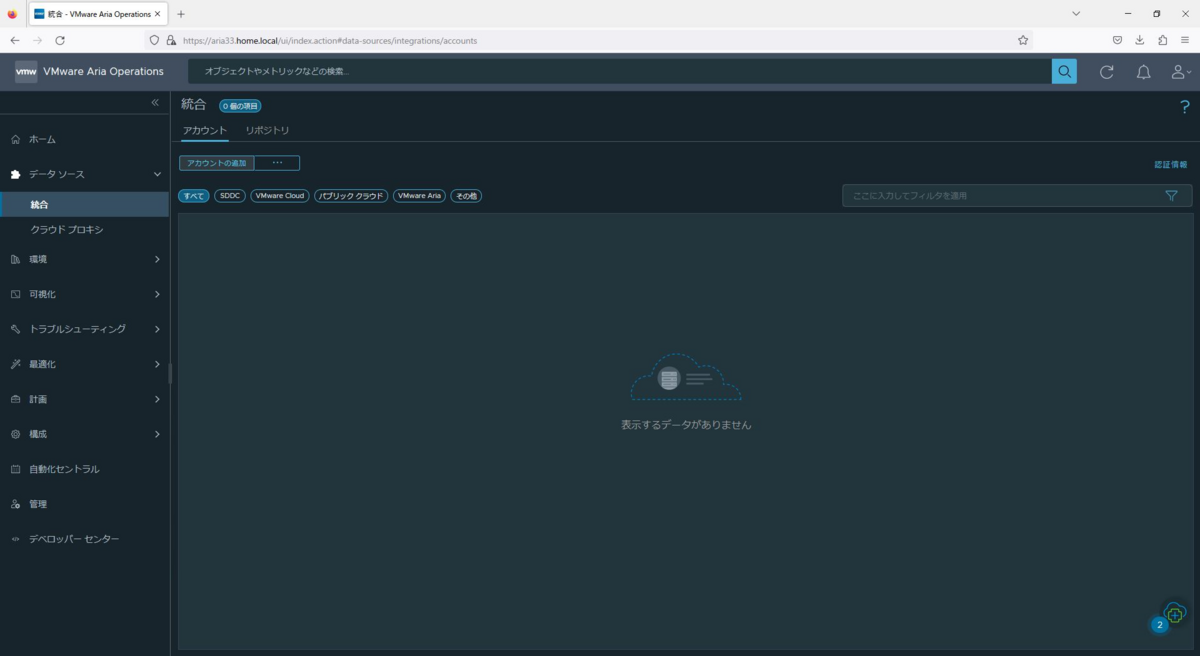Click the funnel filter icon
The image size is (1200, 656).
1171,196
